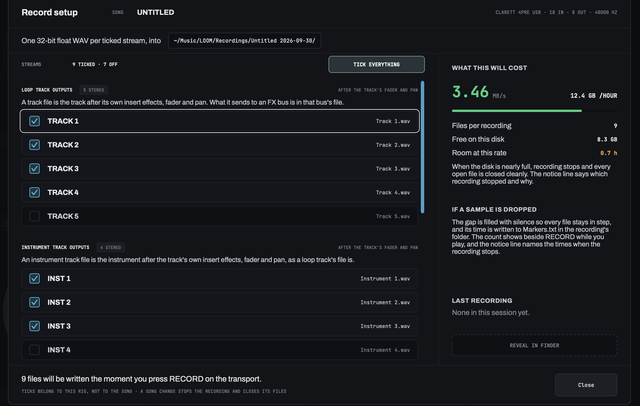
Task: Click the 3.46 MB/s rate value
Action: [x=479, y=92]
